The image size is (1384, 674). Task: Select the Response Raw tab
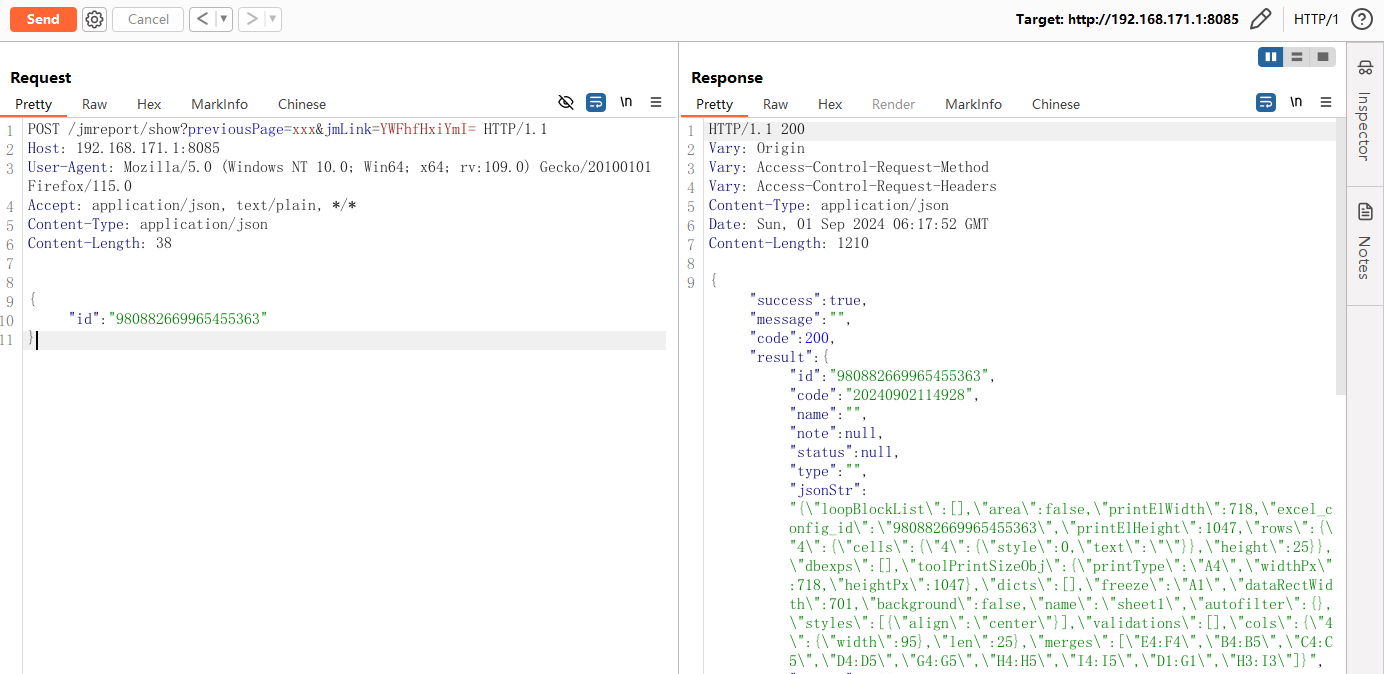(775, 104)
